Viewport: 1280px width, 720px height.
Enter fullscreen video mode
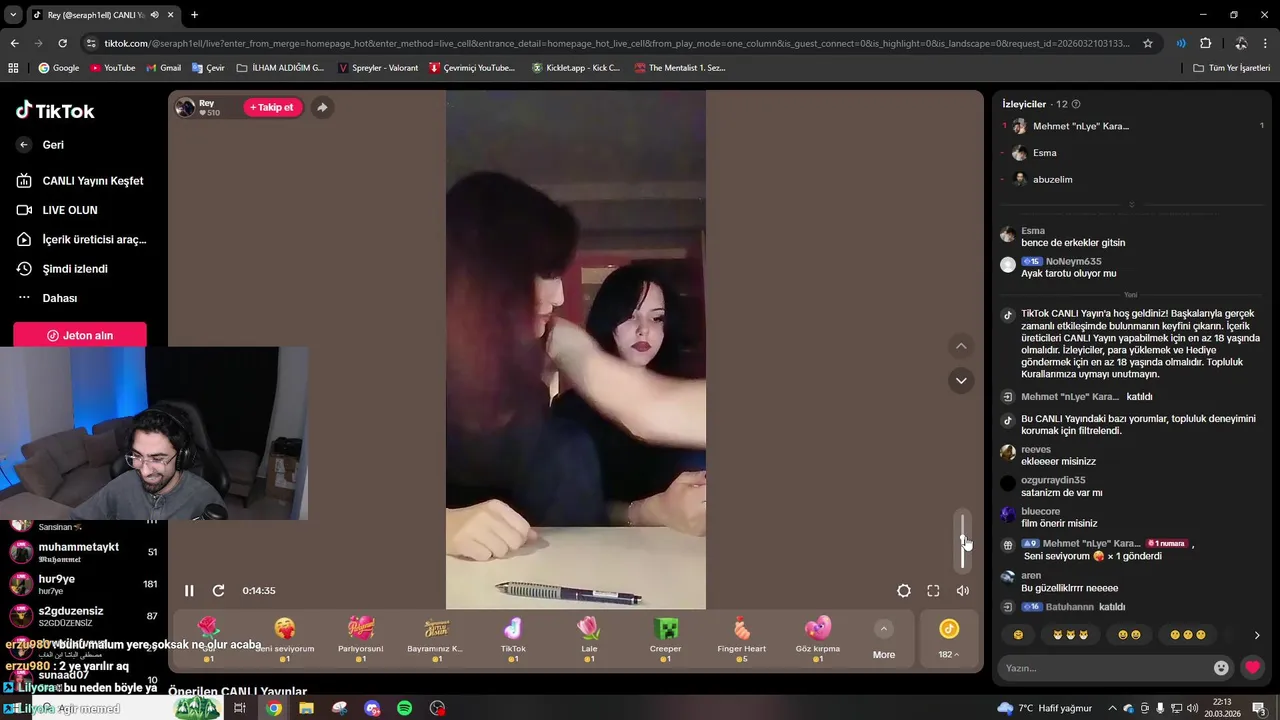pyautogui.click(x=933, y=591)
